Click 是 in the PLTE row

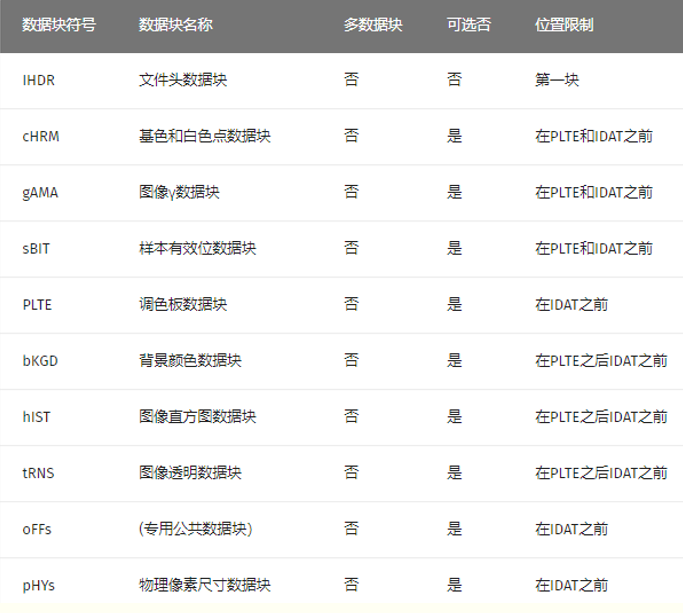(454, 305)
